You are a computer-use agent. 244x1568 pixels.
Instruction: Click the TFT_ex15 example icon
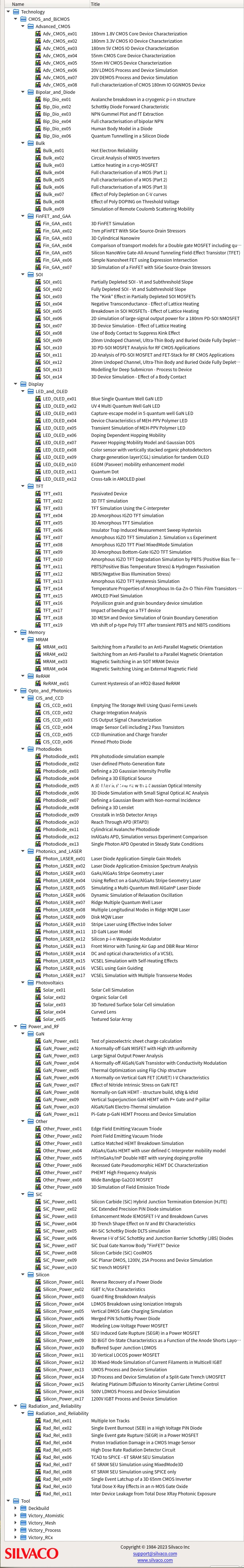tap(38, 596)
